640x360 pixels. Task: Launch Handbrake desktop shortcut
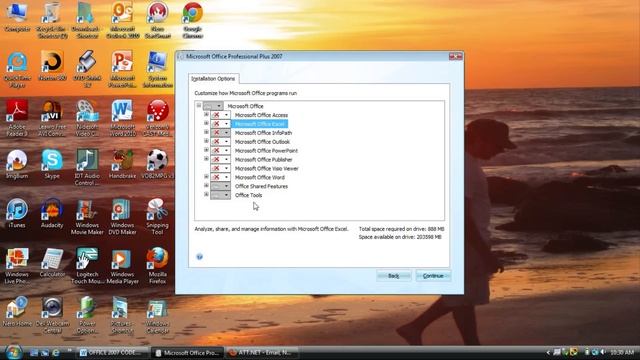click(122, 164)
